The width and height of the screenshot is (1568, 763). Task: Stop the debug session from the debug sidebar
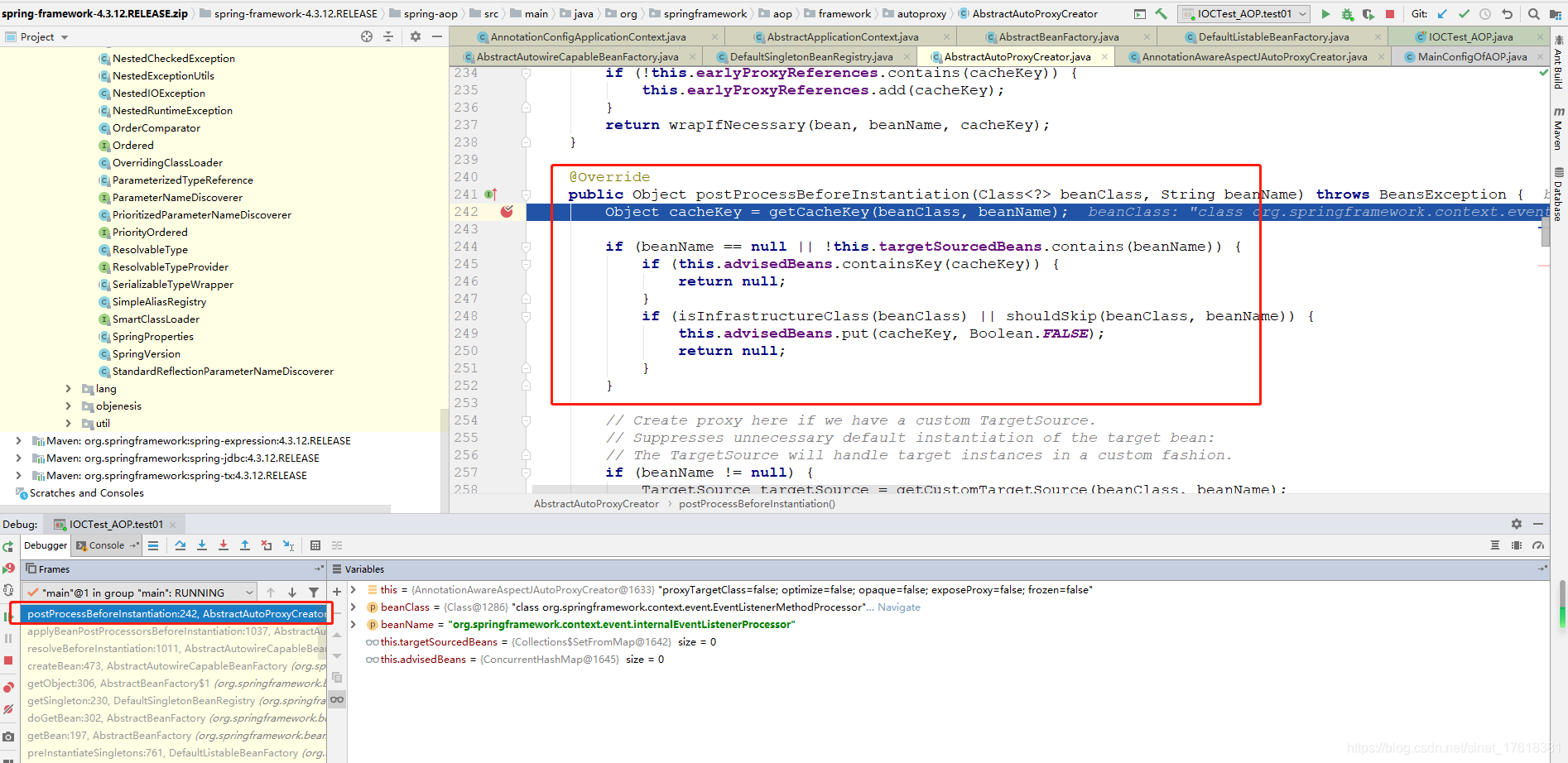8,660
